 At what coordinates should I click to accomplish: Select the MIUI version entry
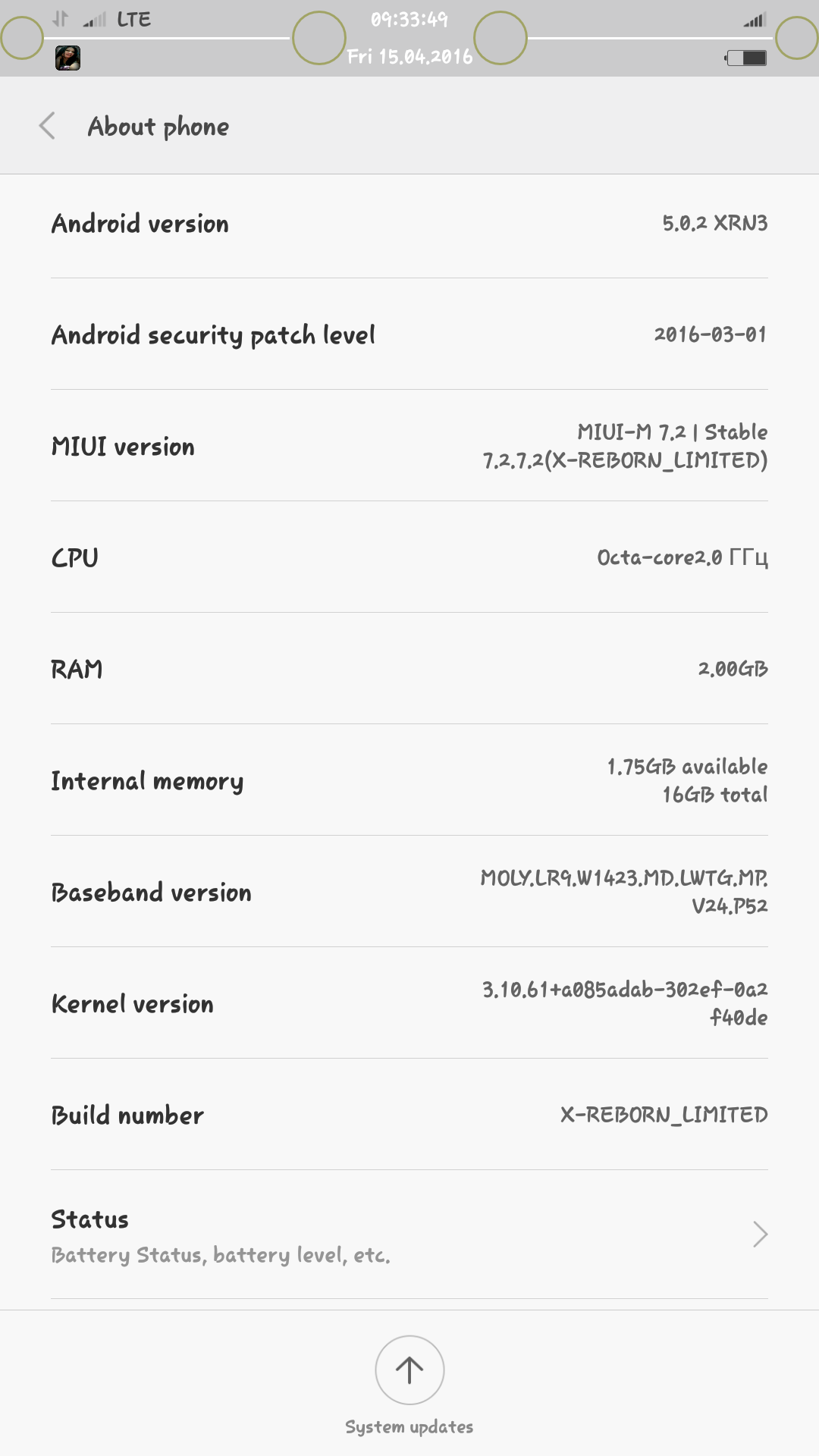point(409,446)
